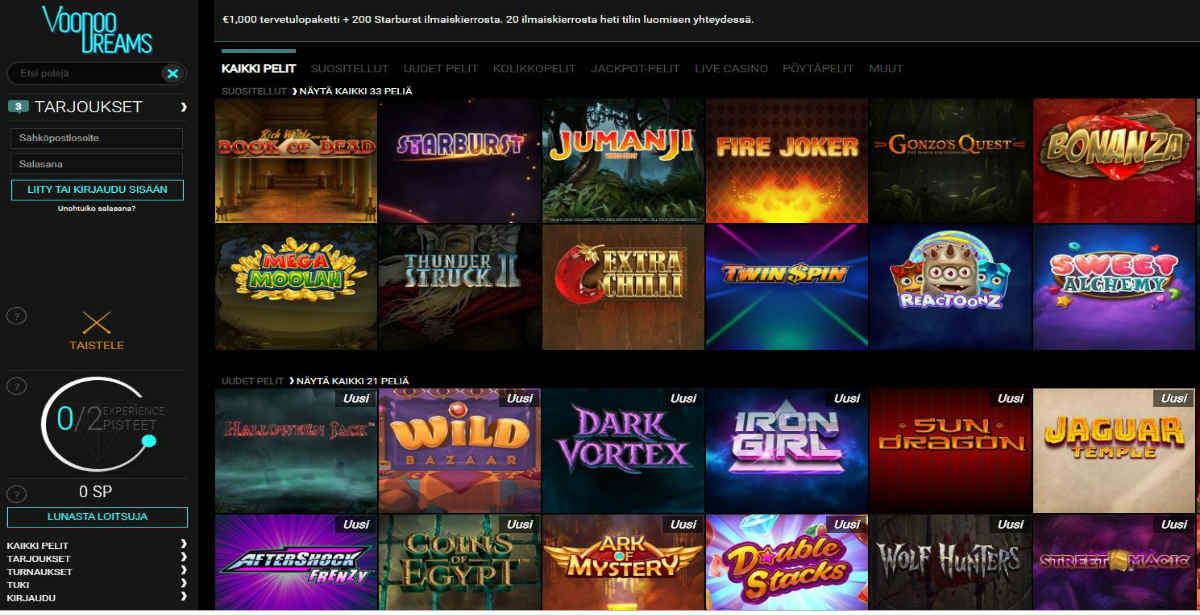Open the Iron Girl game

point(787,451)
